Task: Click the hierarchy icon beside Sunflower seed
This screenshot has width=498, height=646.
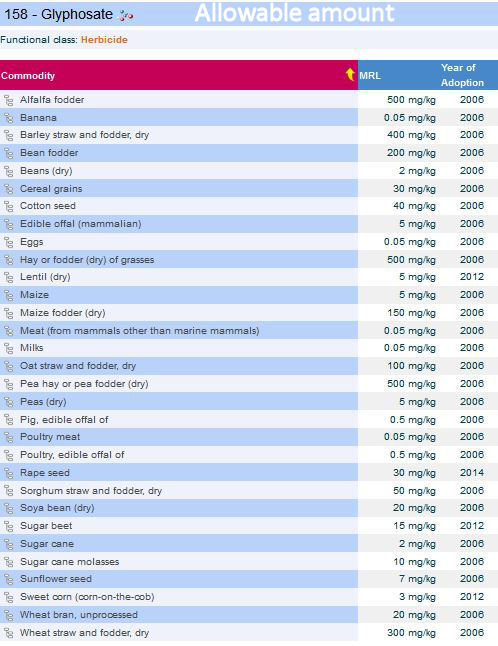Action: click(9, 579)
